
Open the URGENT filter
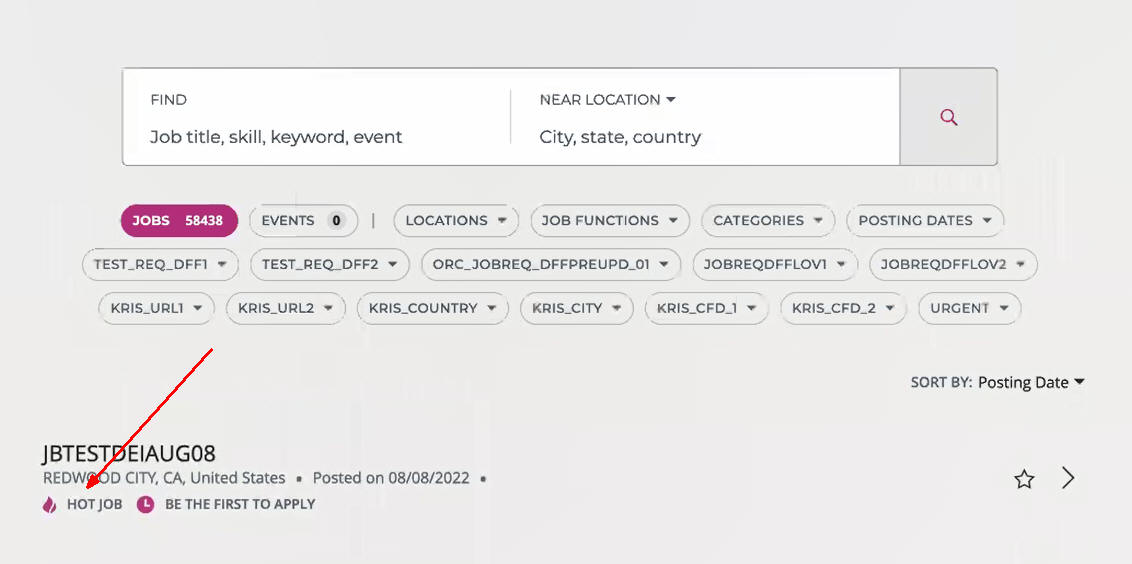click(x=970, y=308)
